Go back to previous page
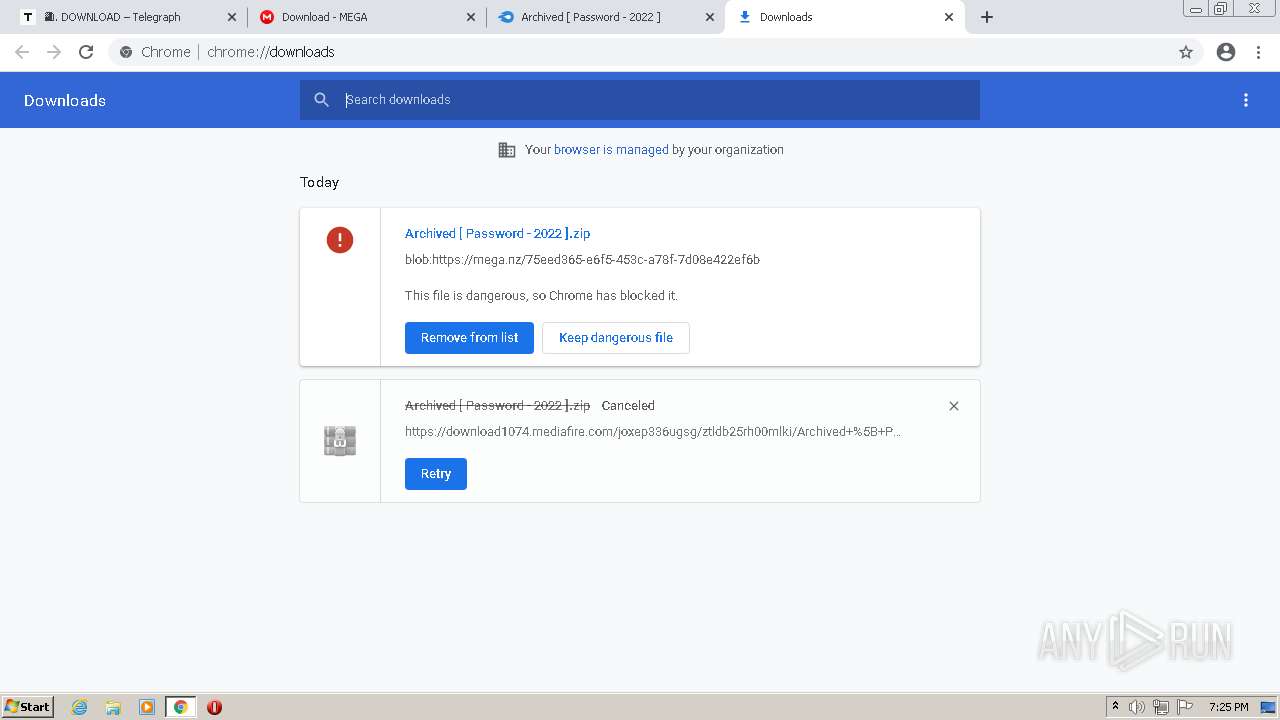The height and width of the screenshot is (720, 1280). 22,52
